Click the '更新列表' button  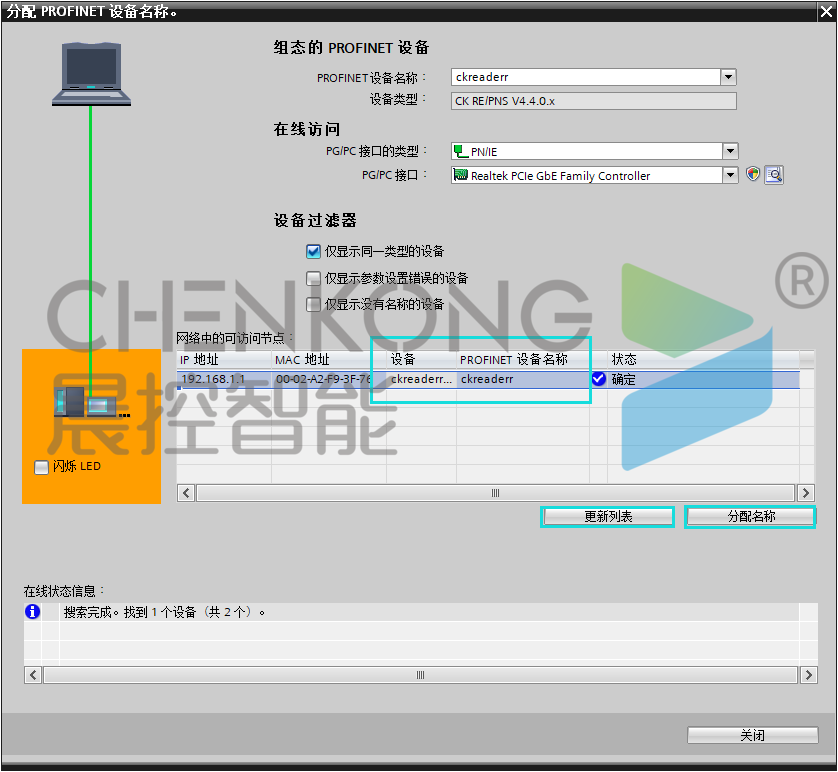click(x=608, y=517)
